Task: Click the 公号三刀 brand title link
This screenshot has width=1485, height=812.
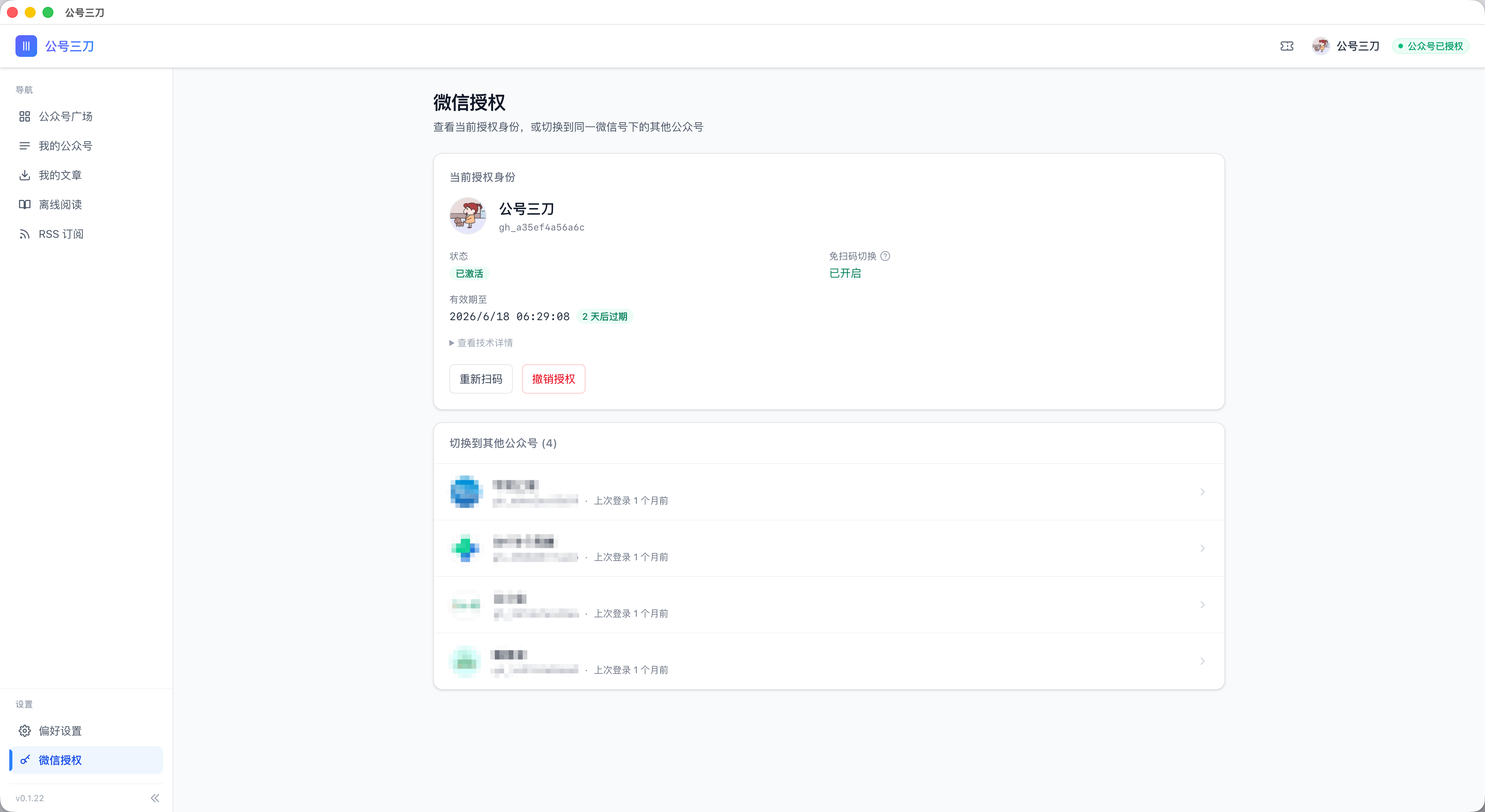Action: (x=70, y=46)
